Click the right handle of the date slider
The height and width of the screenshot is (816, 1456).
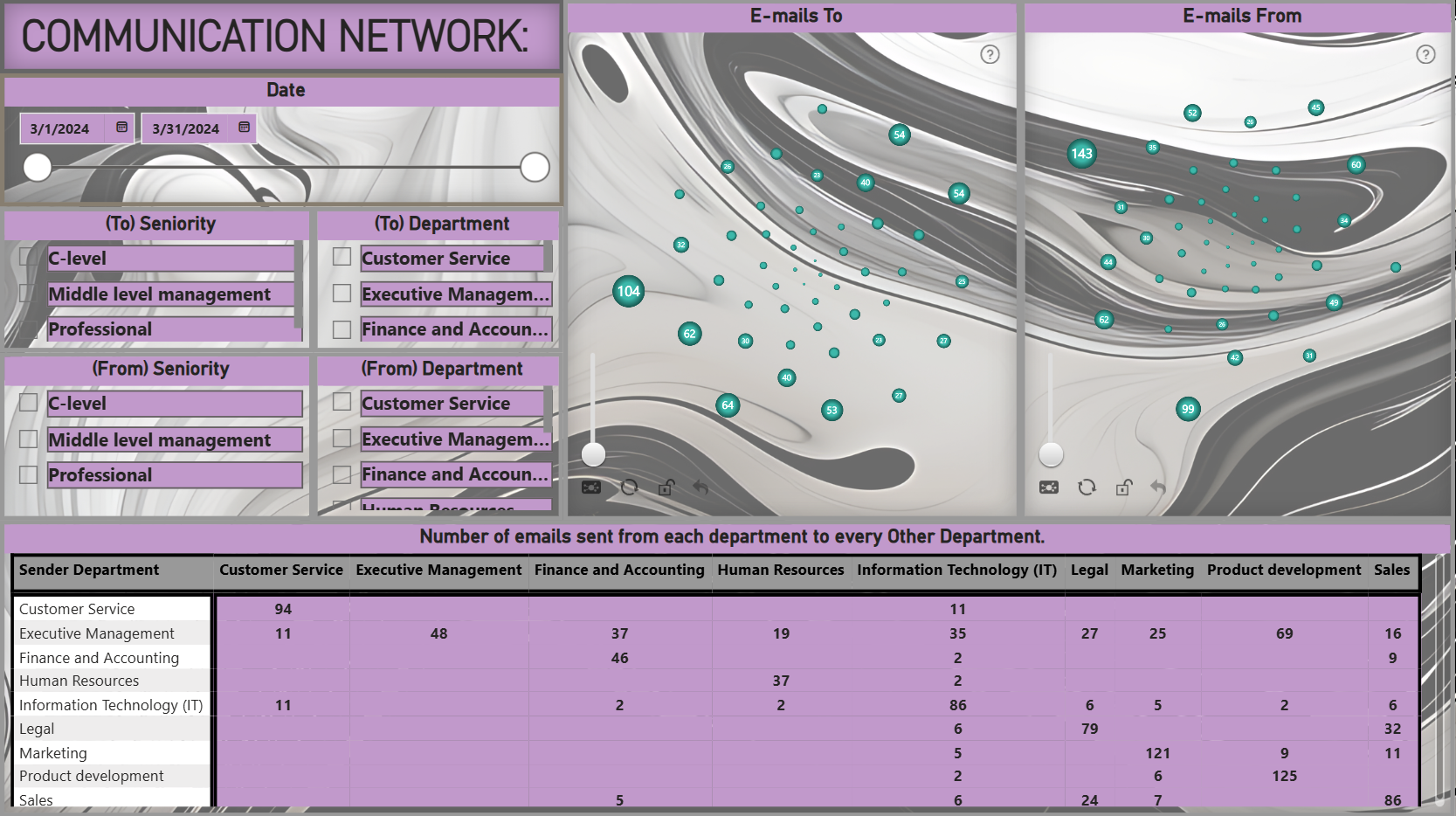coord(535,167)
